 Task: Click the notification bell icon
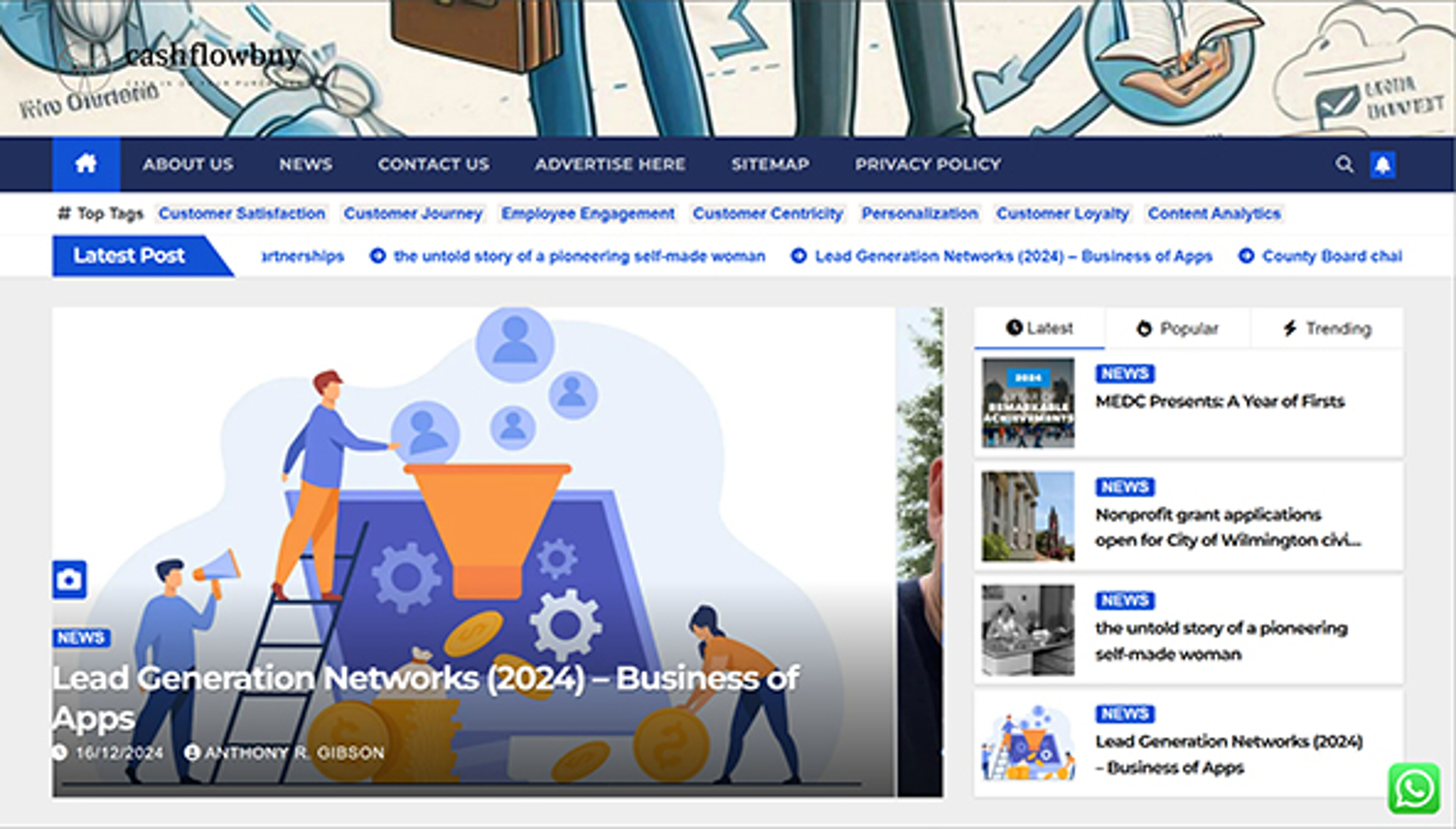[1382, 165]
